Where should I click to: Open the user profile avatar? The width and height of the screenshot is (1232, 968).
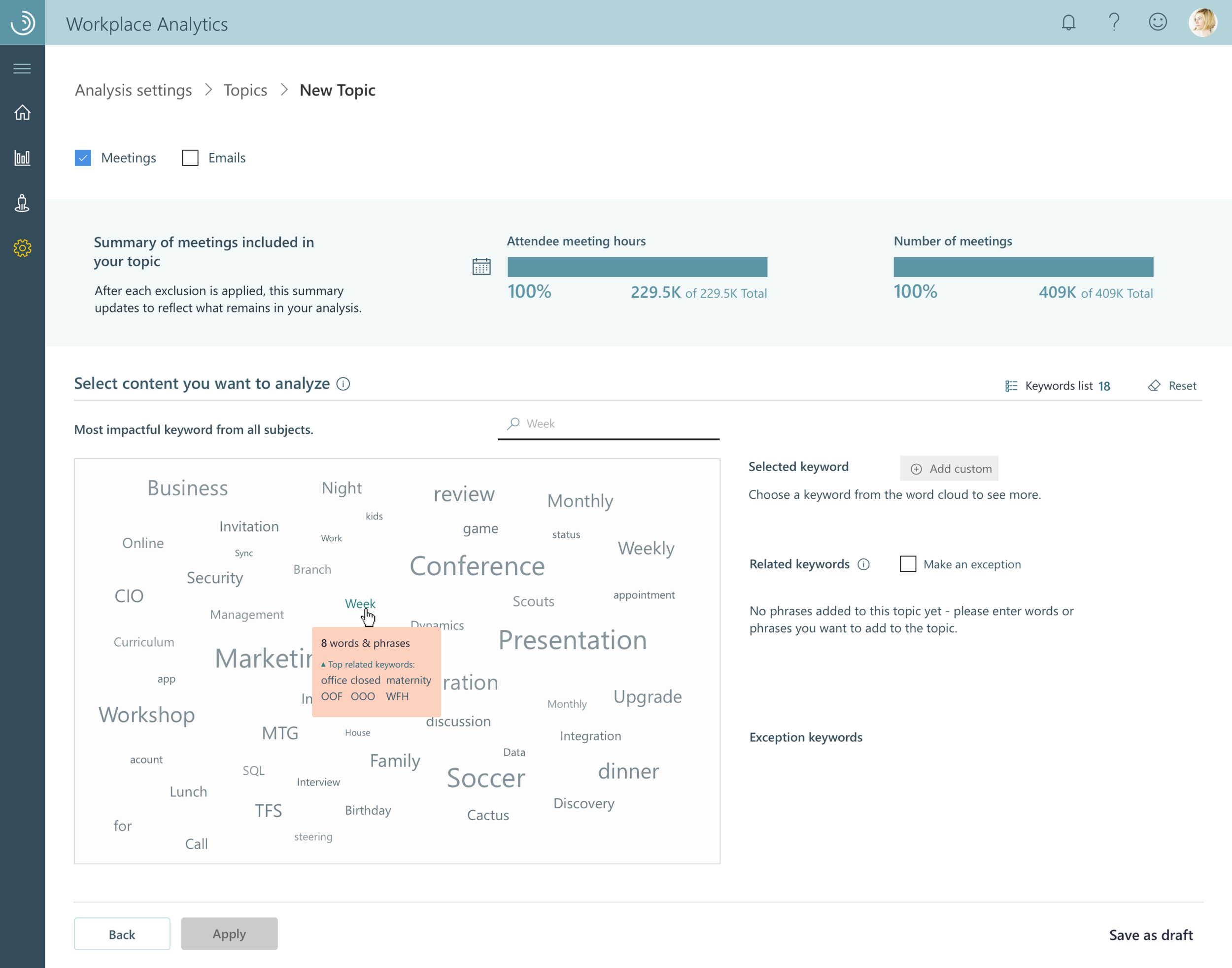click(x=1202, y=23)
